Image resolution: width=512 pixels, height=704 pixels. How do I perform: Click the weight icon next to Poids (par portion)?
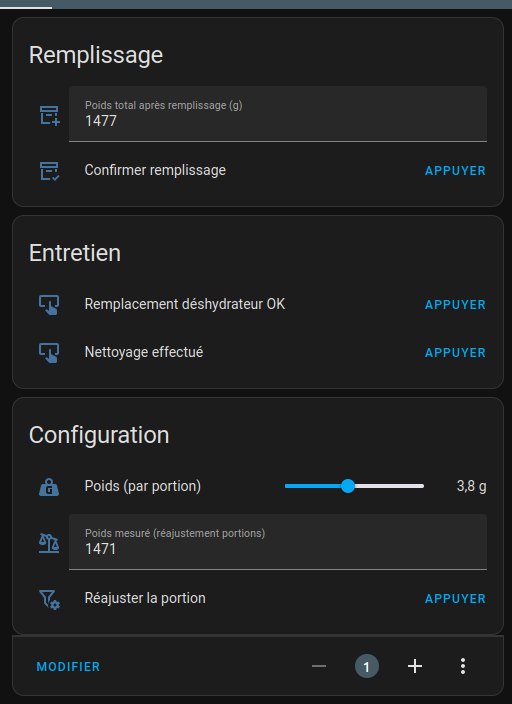pyautogui.click(x=49, y=486)
